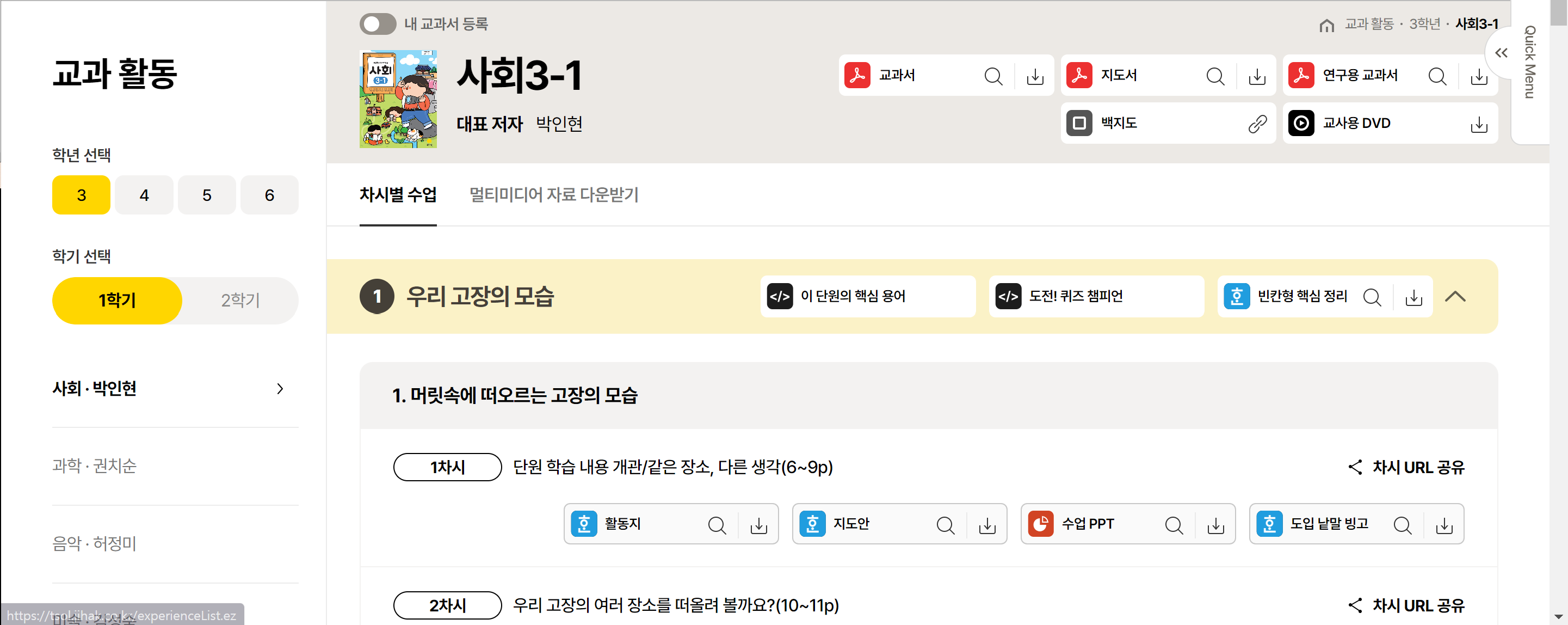1568x625 pixels.
Task: Download the 연구용 교과서 file
Action: point(1479,76)
